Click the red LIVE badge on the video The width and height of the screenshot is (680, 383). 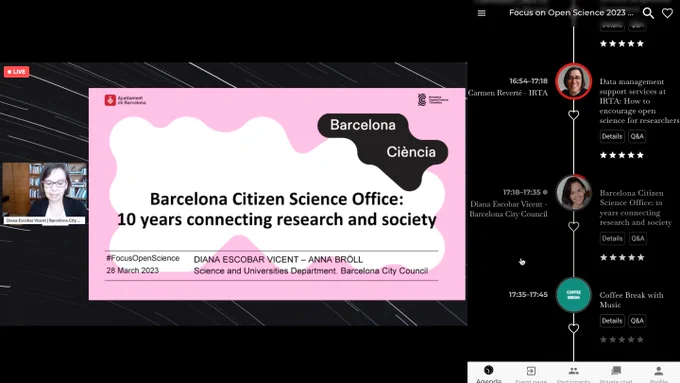coord(16,72)
